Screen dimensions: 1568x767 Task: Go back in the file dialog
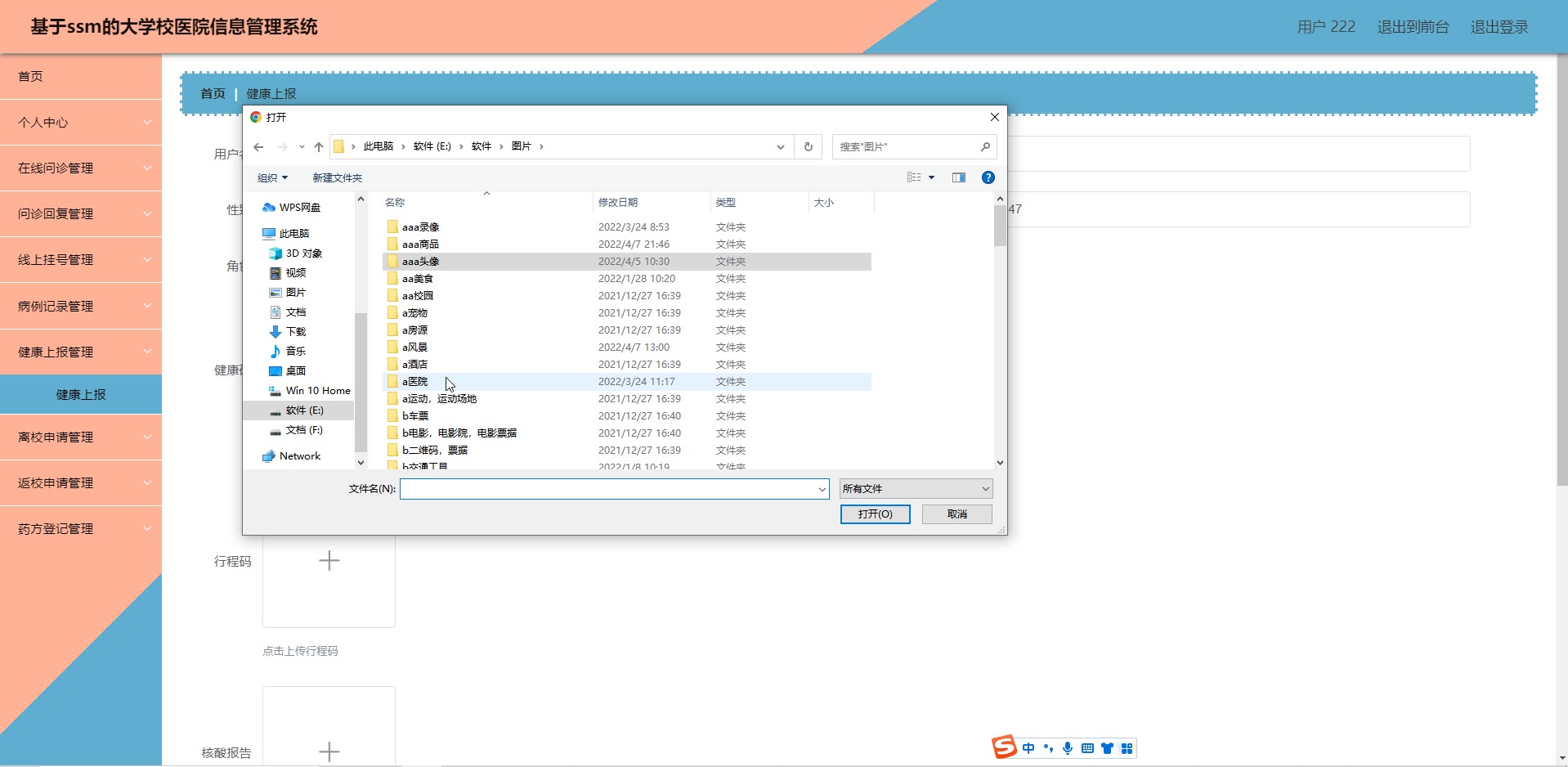(x=258, y=147)
